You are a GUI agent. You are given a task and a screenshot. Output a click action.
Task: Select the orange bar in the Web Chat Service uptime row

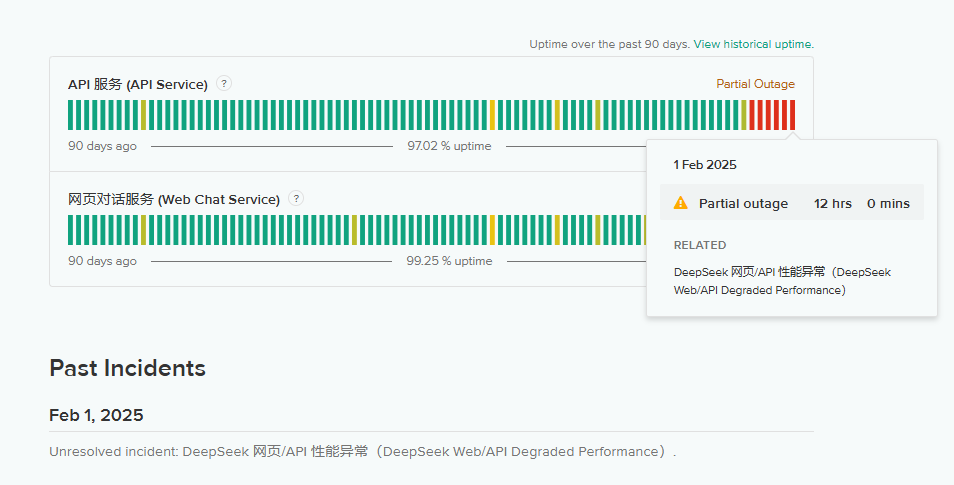click(x=492, y=230)
